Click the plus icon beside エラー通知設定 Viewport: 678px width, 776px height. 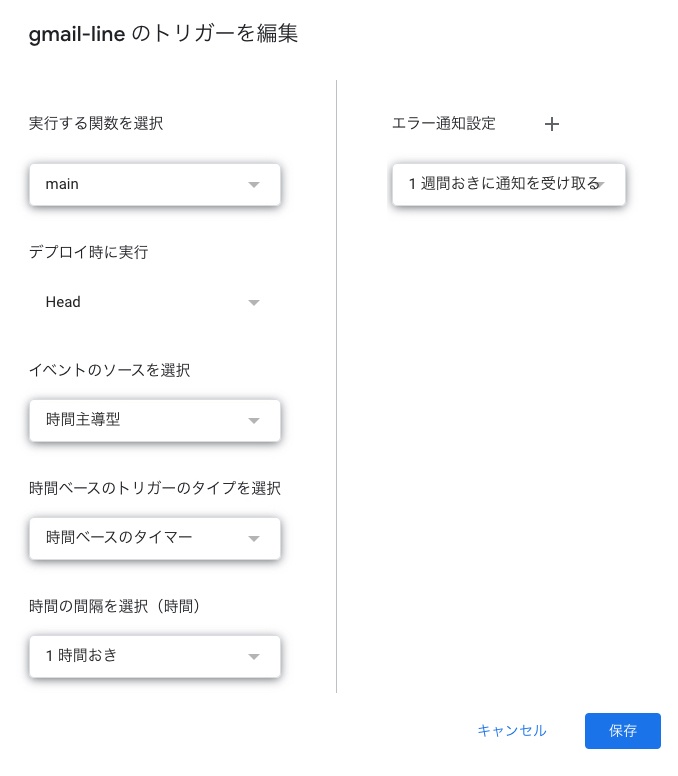pos(552,124)
